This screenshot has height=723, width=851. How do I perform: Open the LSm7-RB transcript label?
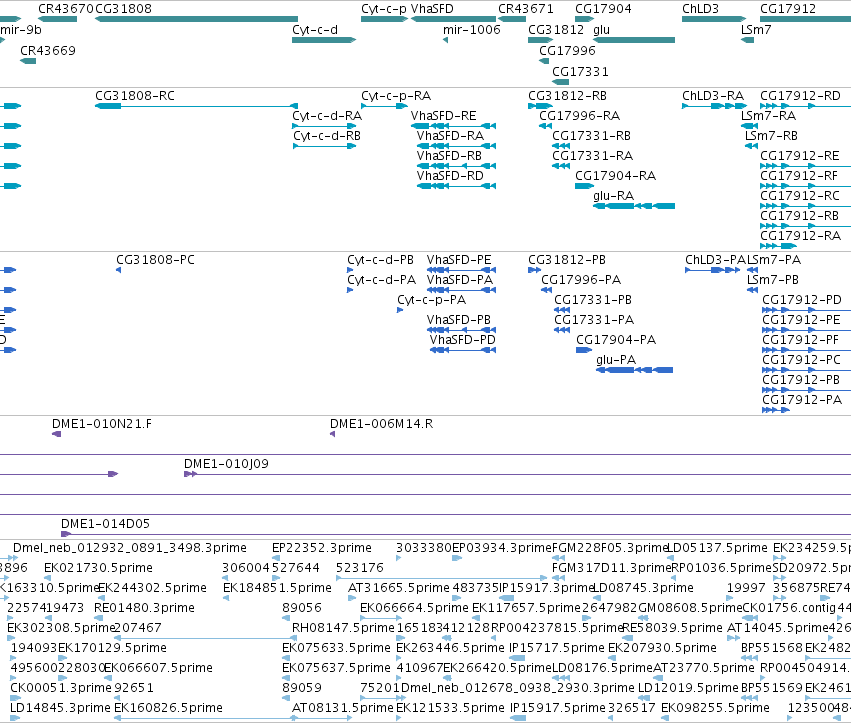[x=771, y=136]
